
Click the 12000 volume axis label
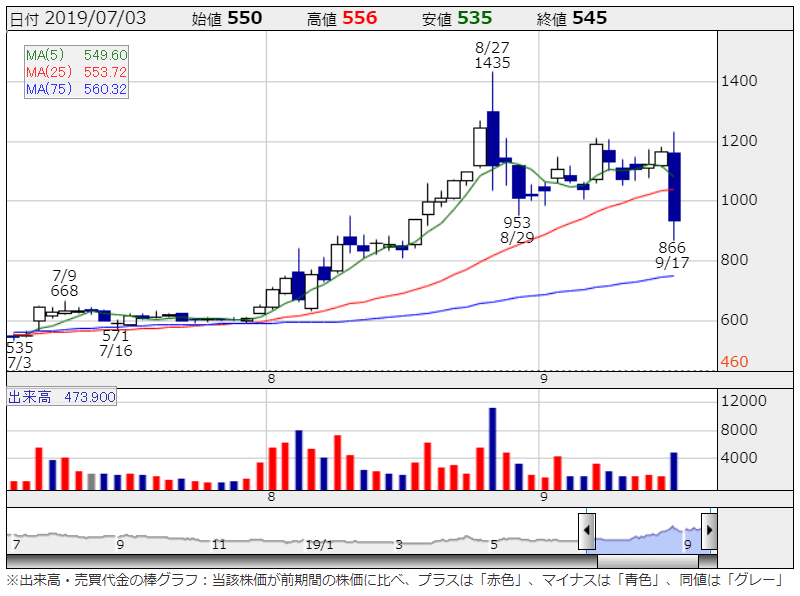[x=743, y=401]
